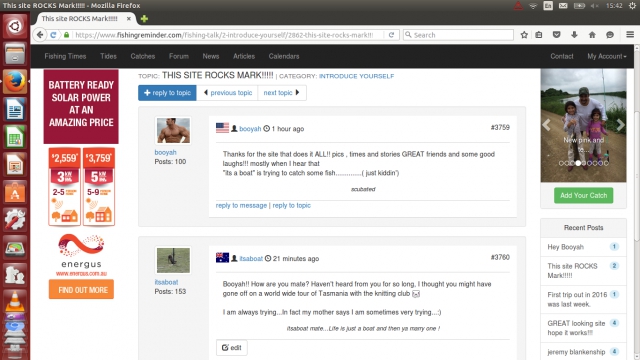Open GREAT looking site recent post

point(576,328)
